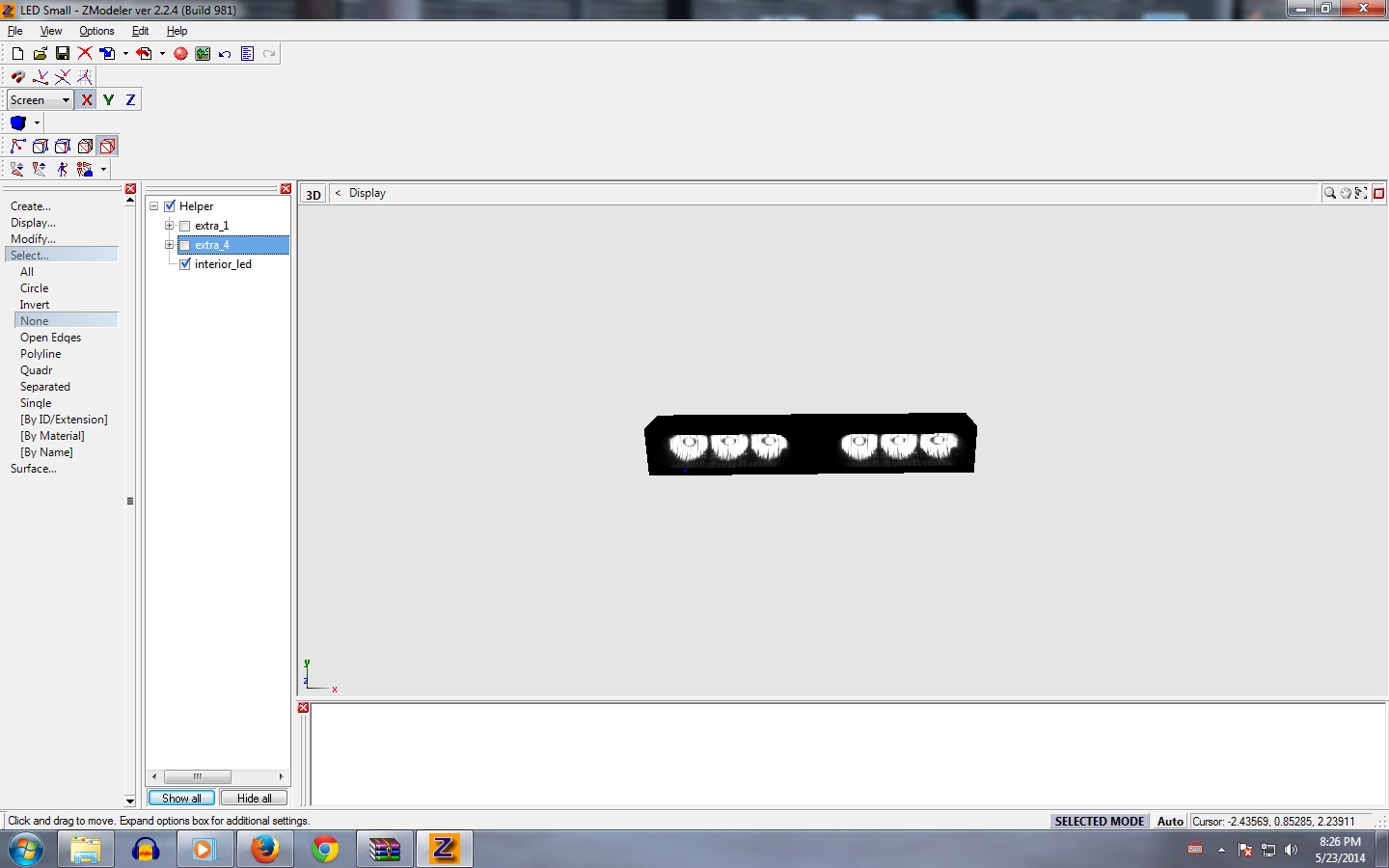Open the View menu
Viewport: 1389px width, 868px height.
pos(51,31)
